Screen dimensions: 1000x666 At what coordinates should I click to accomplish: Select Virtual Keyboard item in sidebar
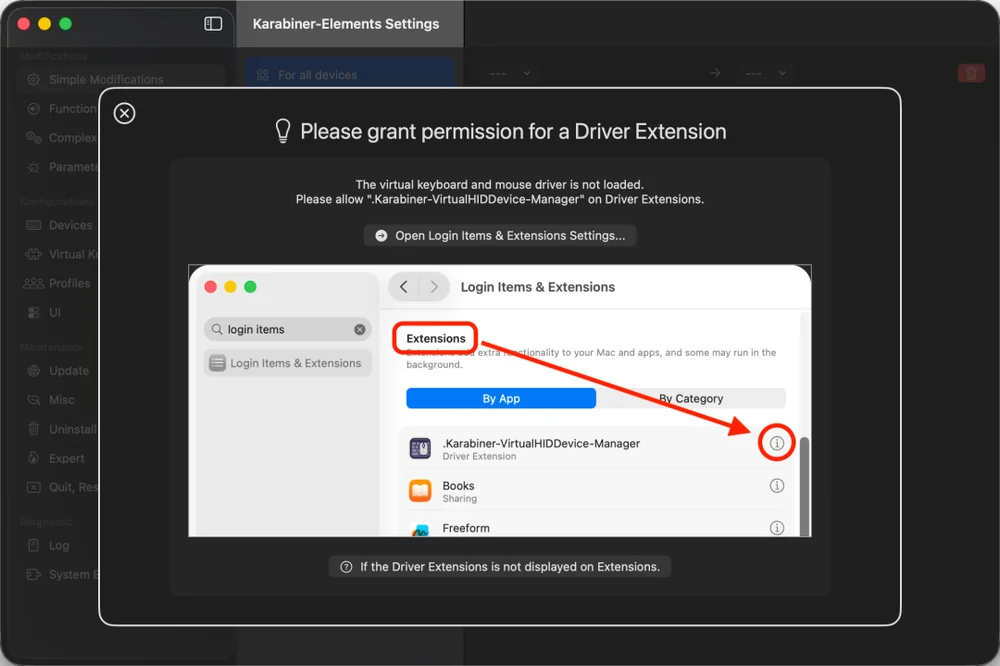pos(62,254)
